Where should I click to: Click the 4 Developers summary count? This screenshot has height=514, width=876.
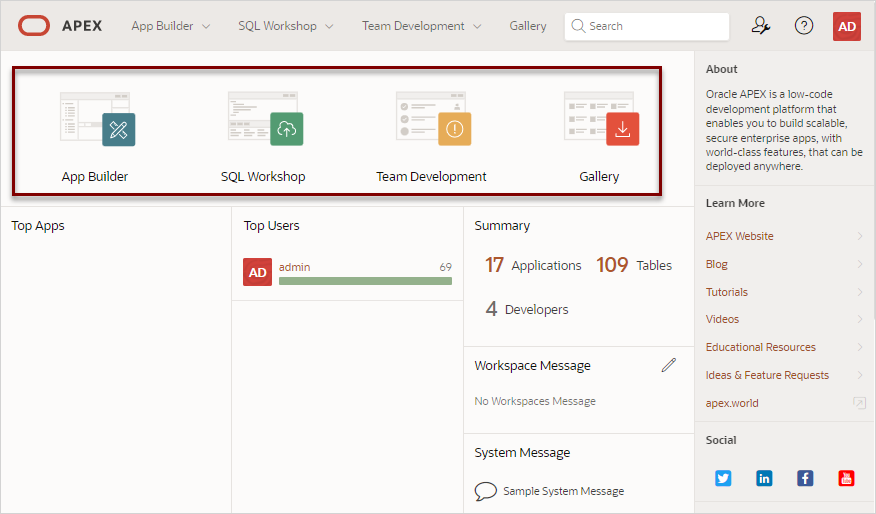tap(527, 309)
